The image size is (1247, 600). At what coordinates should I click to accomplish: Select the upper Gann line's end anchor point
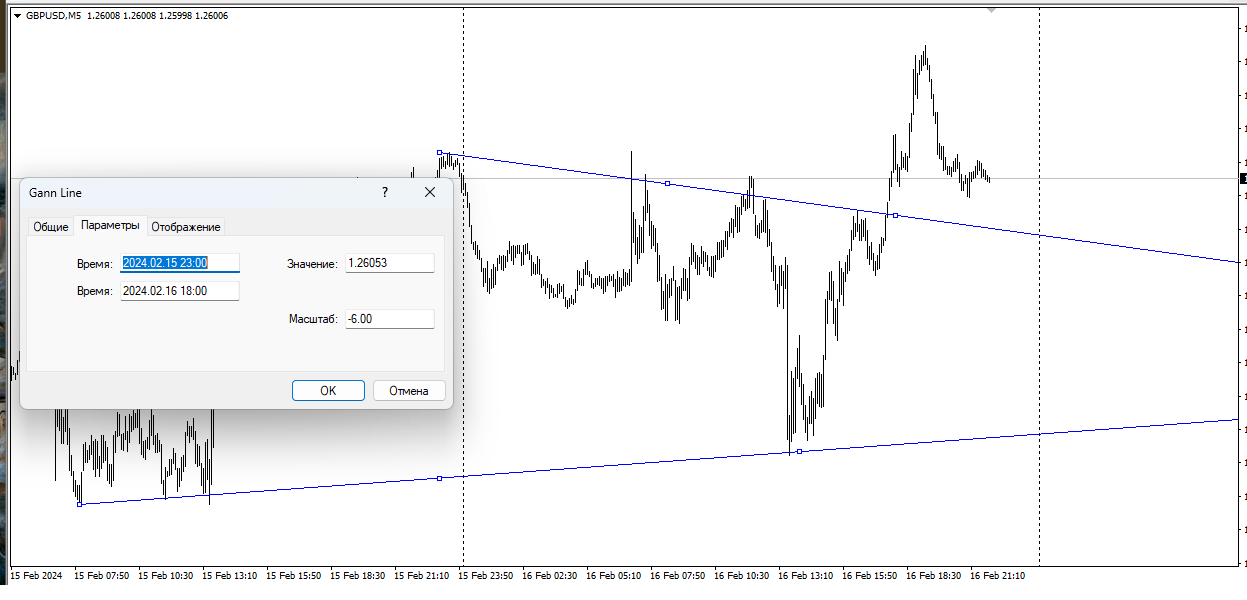pyautogui.click(x=895, y=215)
